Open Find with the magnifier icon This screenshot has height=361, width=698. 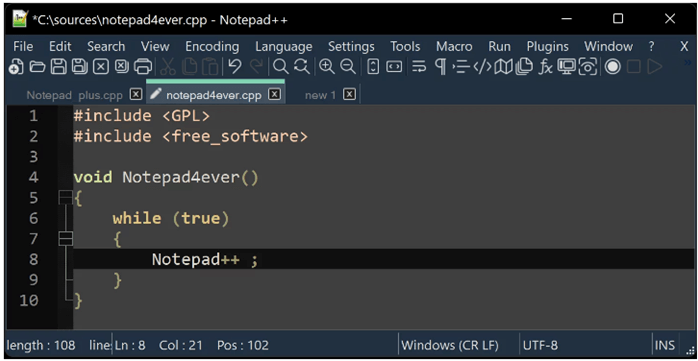(280, 67)
